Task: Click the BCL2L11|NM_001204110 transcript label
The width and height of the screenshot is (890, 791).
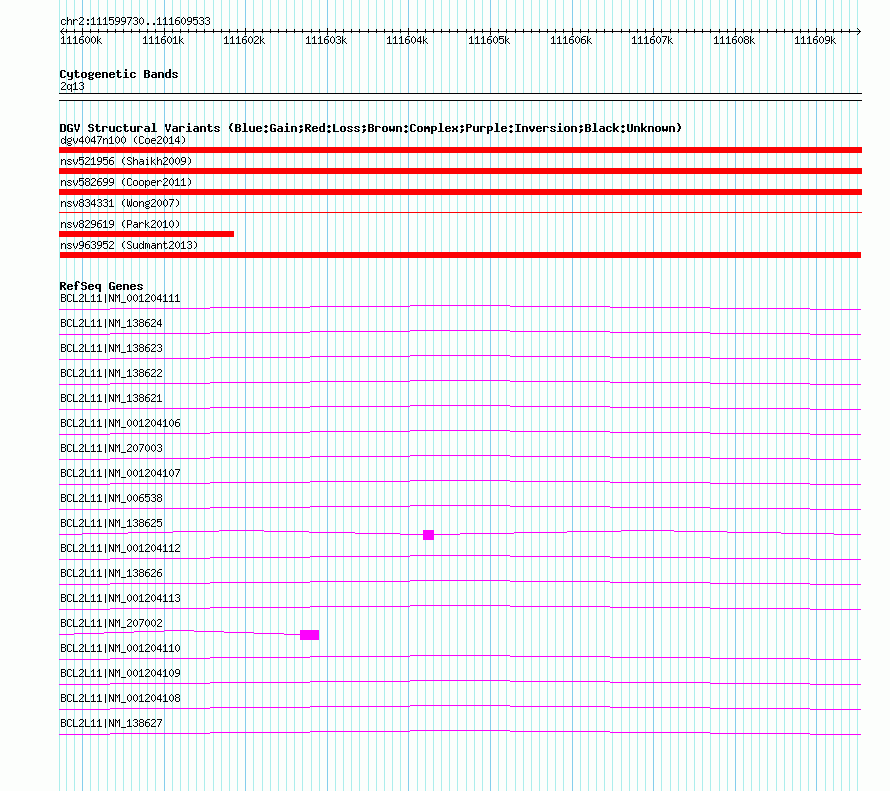Action: click(120, 648)
